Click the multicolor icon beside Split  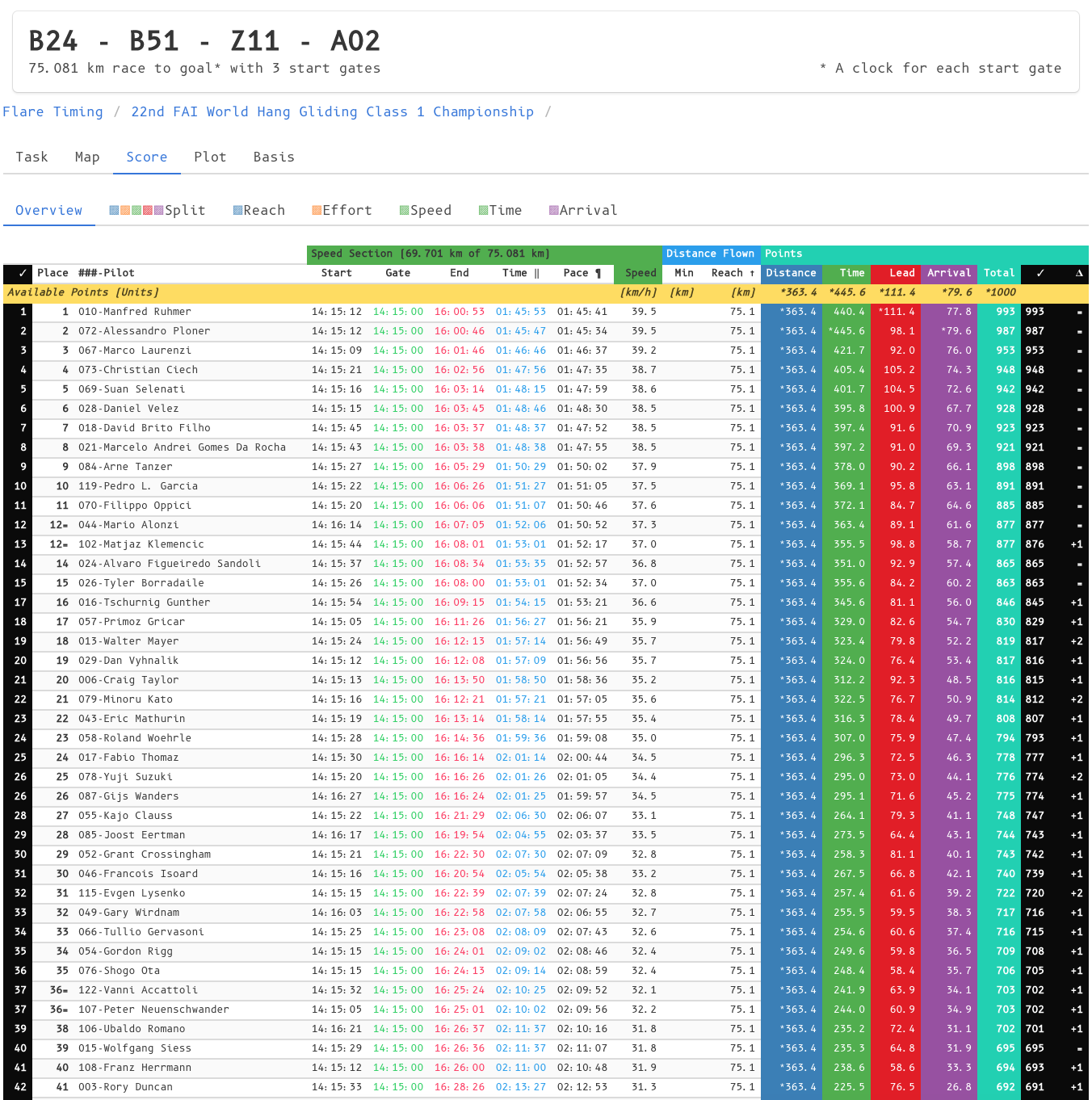(136, 210)
